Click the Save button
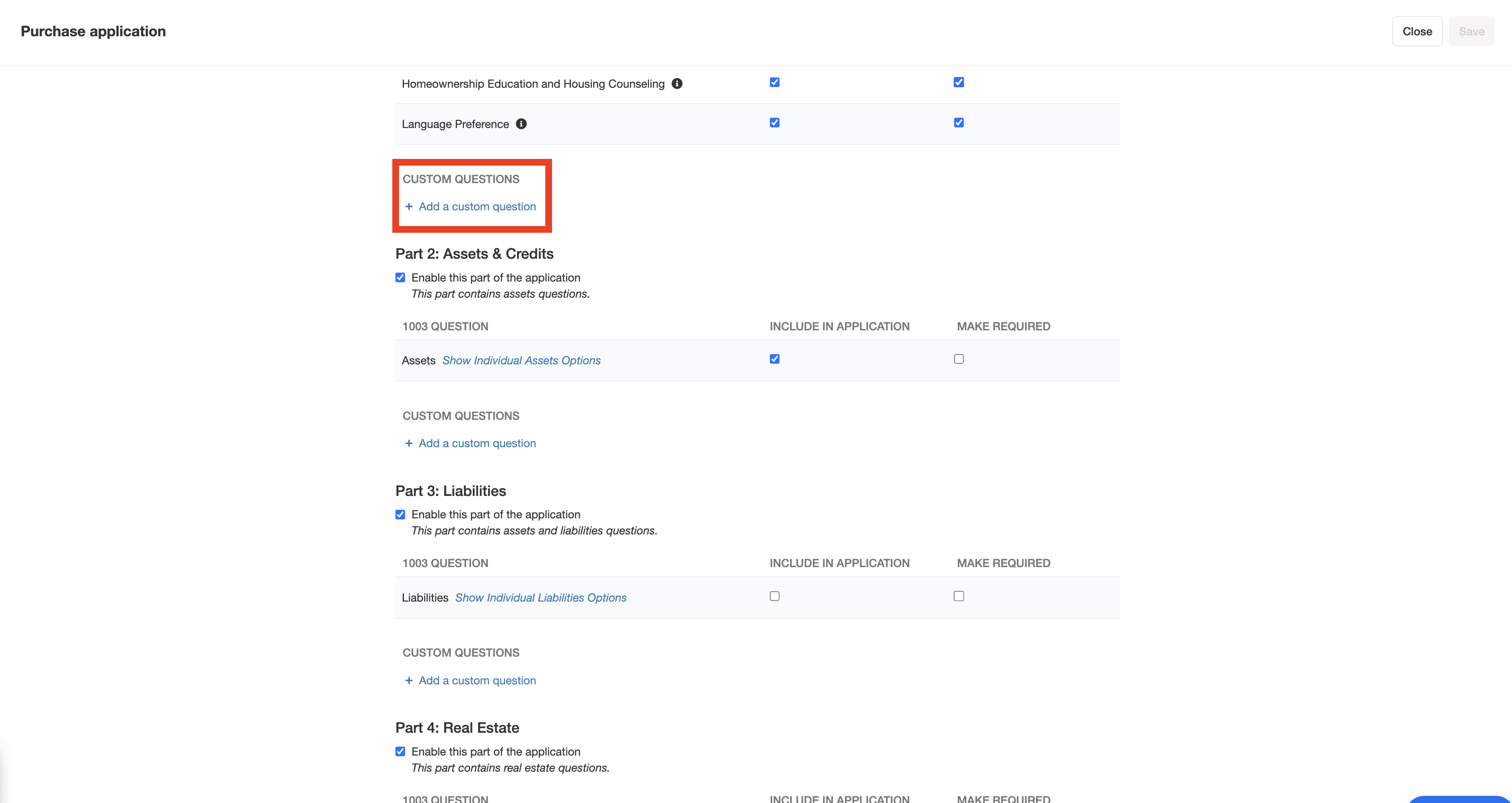Image resolution: width=1512 pixels, height=803 pixels. click(x=1471, y=32)
